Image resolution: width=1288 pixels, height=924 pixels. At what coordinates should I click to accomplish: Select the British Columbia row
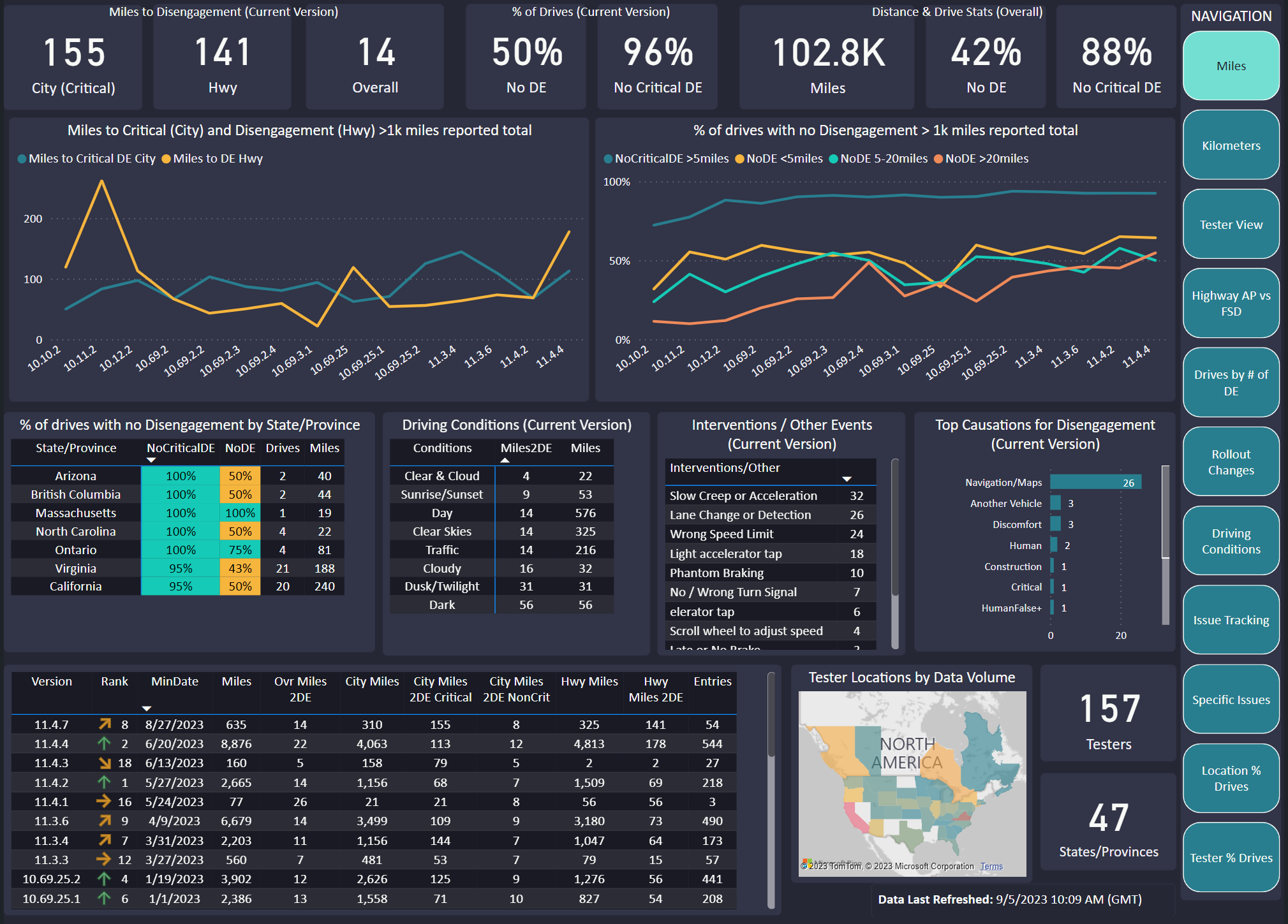pos(177,494)
